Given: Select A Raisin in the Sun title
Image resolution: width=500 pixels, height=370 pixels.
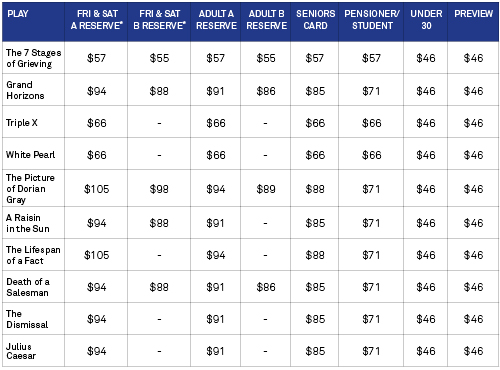Looking at the screenshot, I should point(28,223).
